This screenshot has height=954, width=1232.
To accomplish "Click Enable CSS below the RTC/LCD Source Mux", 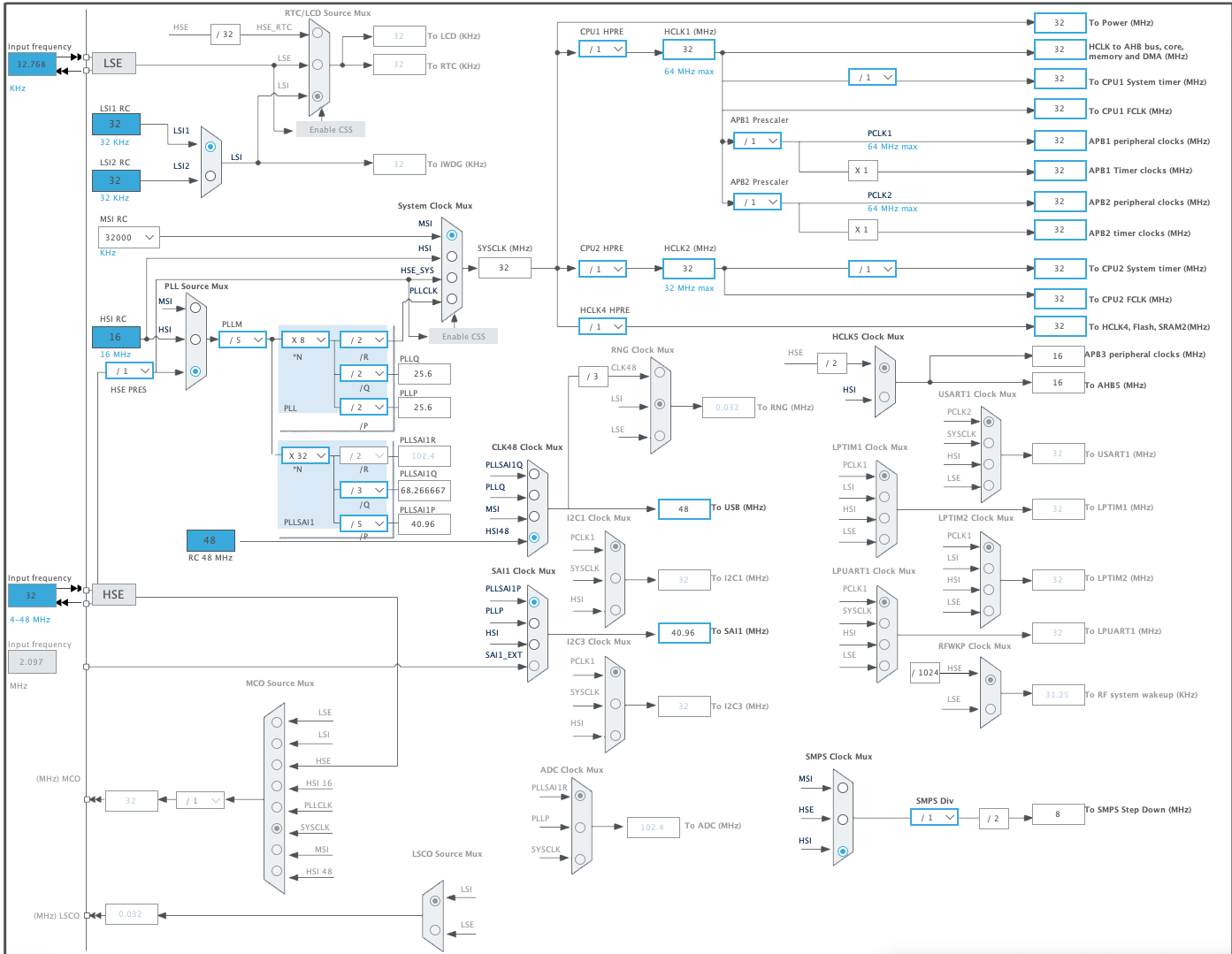I will click(331, 129).
